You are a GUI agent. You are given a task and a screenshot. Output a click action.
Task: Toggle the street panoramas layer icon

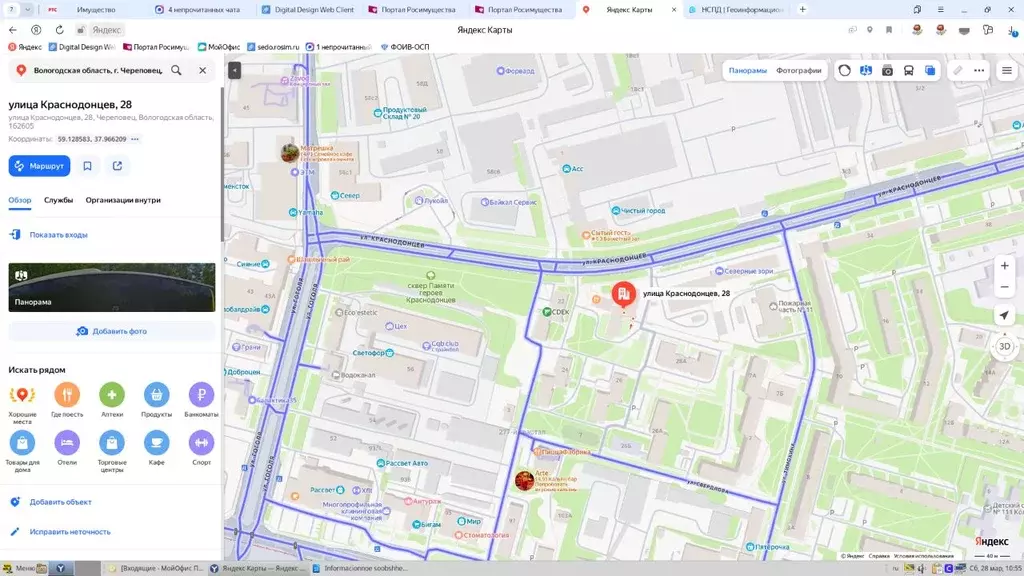click(x=865, y=71)
